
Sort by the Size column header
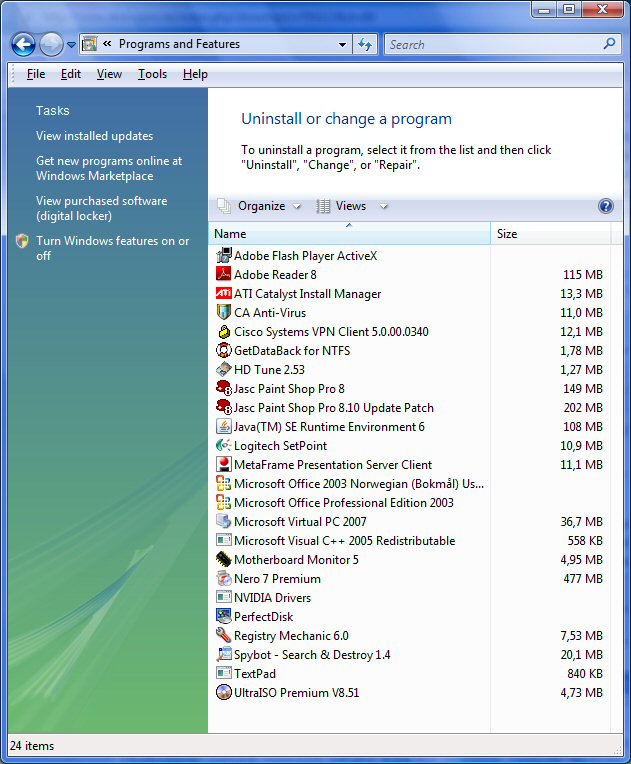click(x=551, y=233)
